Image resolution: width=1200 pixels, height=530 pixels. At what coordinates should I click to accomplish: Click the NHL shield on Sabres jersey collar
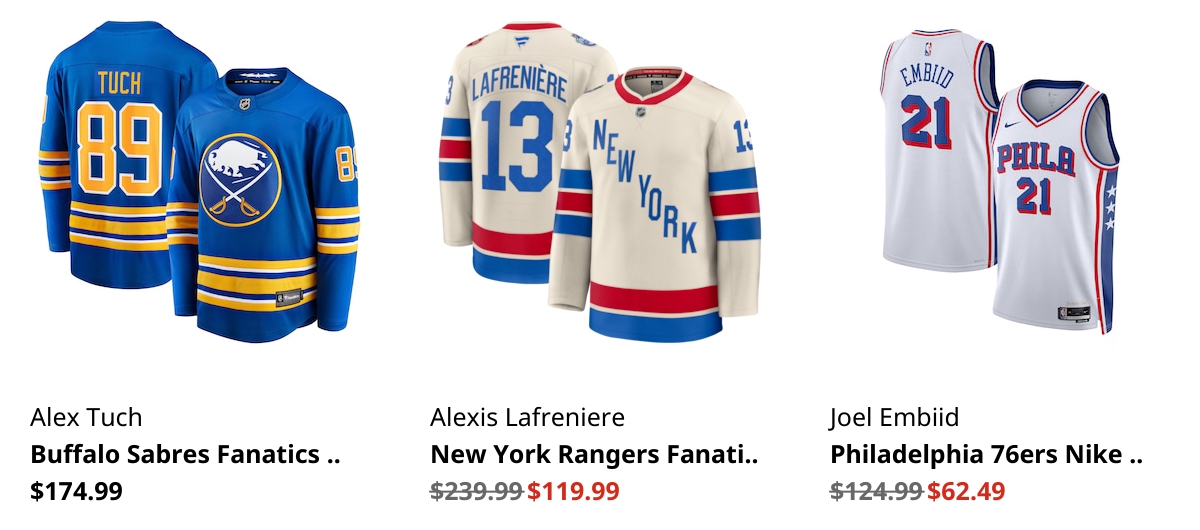point(245,102)
